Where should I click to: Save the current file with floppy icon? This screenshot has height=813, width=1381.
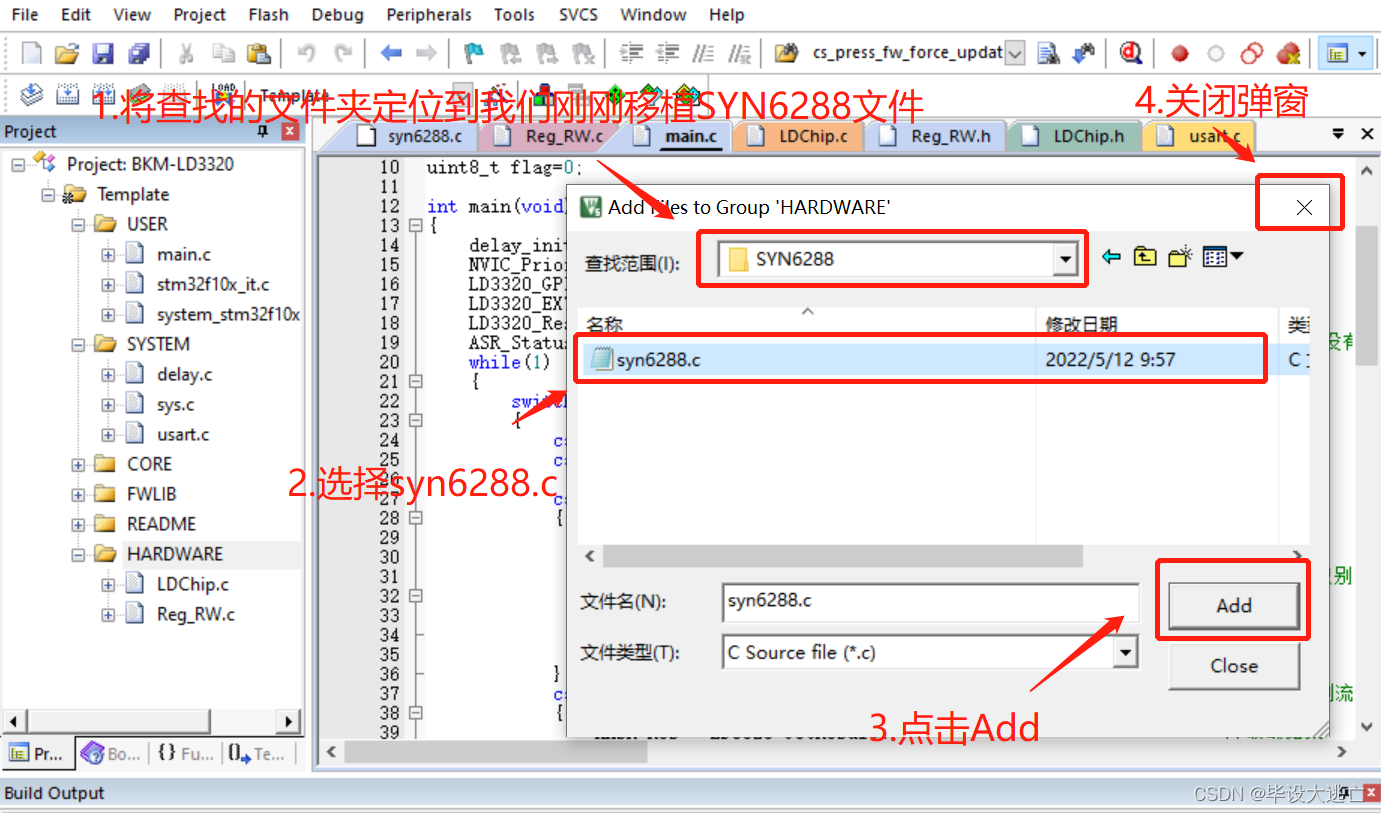[x=102, y=53]
